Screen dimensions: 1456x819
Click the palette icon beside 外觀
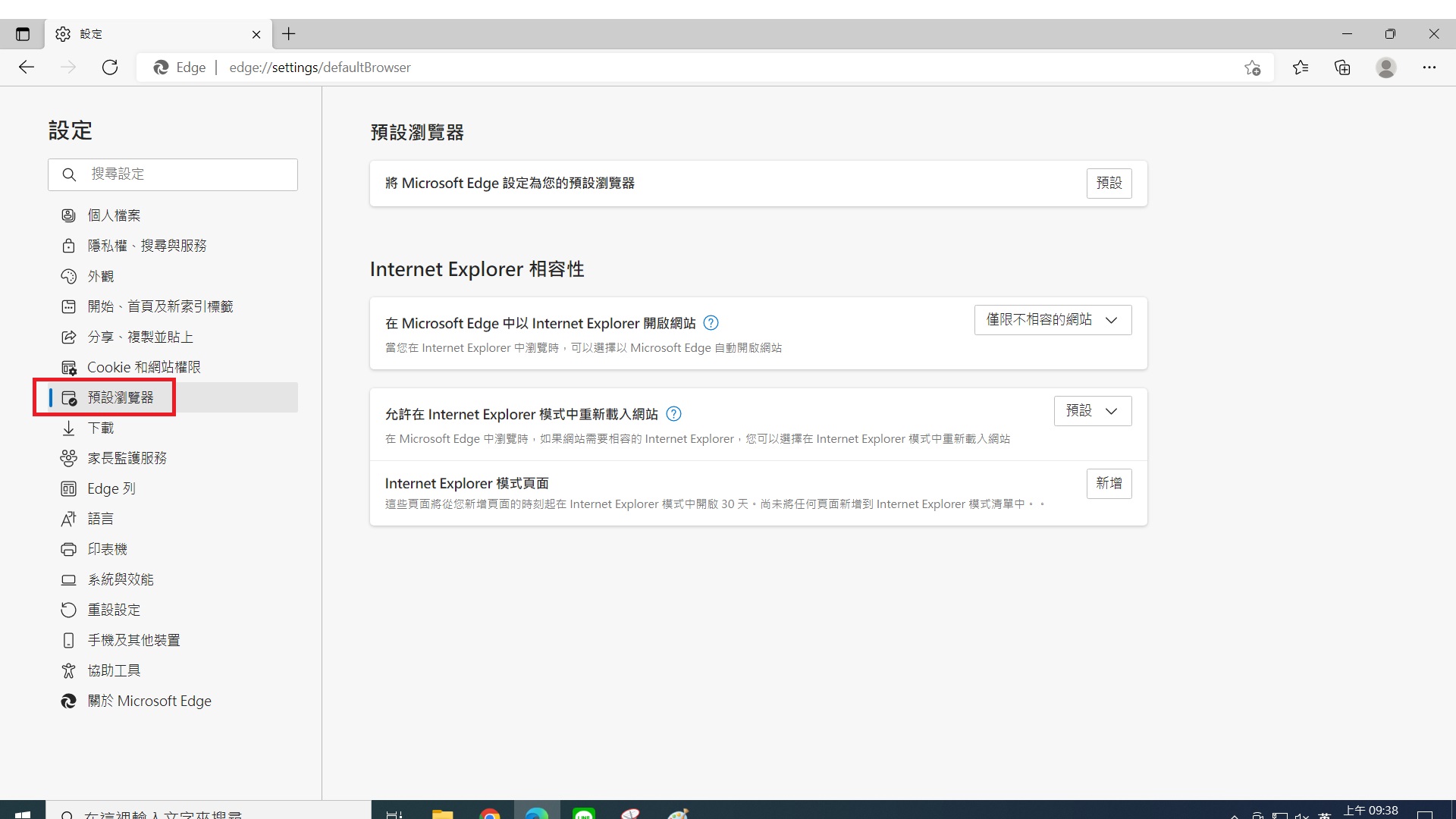(x=68, y=276)
